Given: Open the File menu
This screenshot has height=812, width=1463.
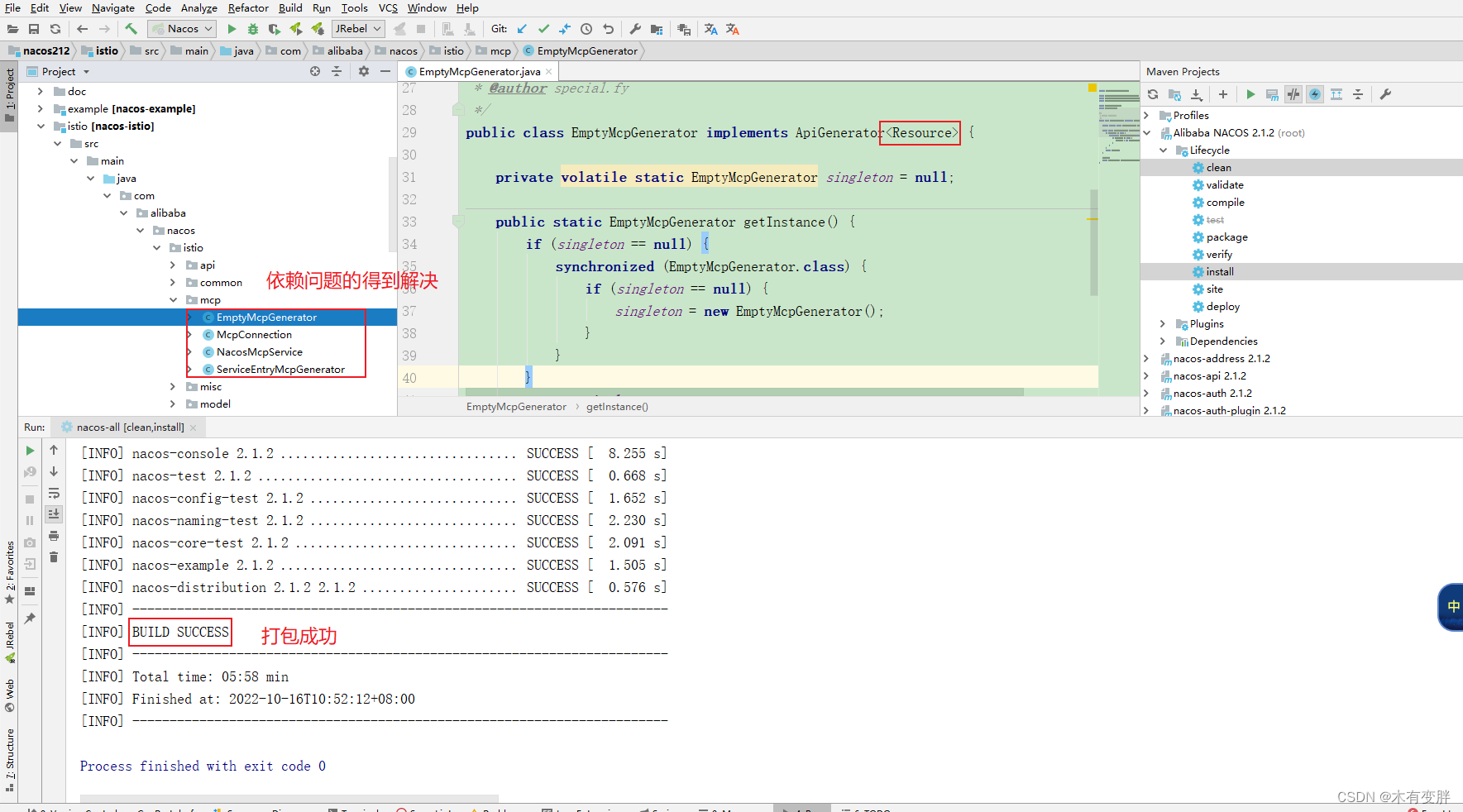Looking at the screenshot, I should coord(12,7).
